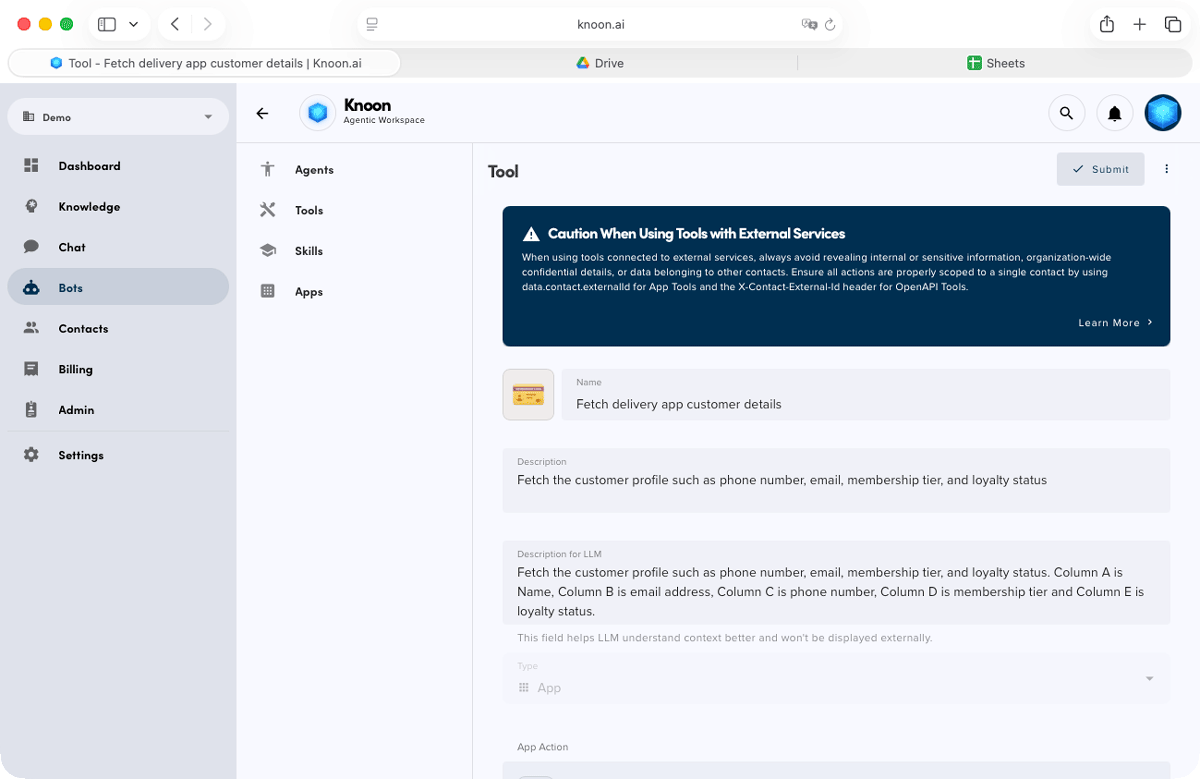Click the tool's card icon thumbnail
1200x779 pixels.
tap(528, 395)
